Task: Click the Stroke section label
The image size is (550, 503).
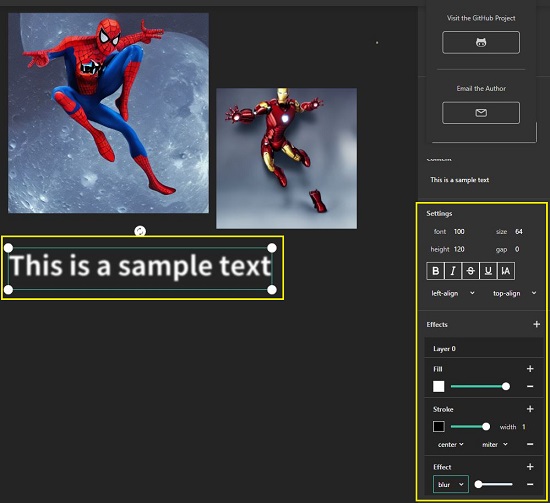Action: 443,409
